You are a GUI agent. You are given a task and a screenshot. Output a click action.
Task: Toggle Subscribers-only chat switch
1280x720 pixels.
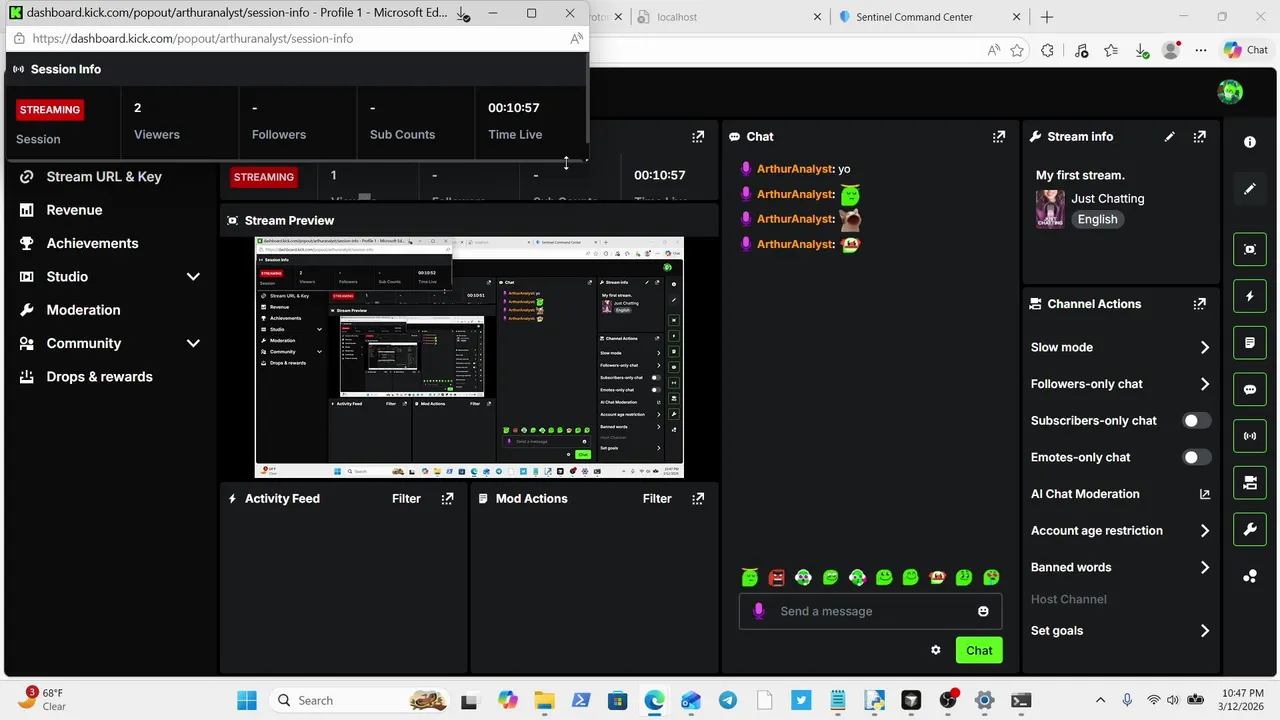(x=1196, y=421)
